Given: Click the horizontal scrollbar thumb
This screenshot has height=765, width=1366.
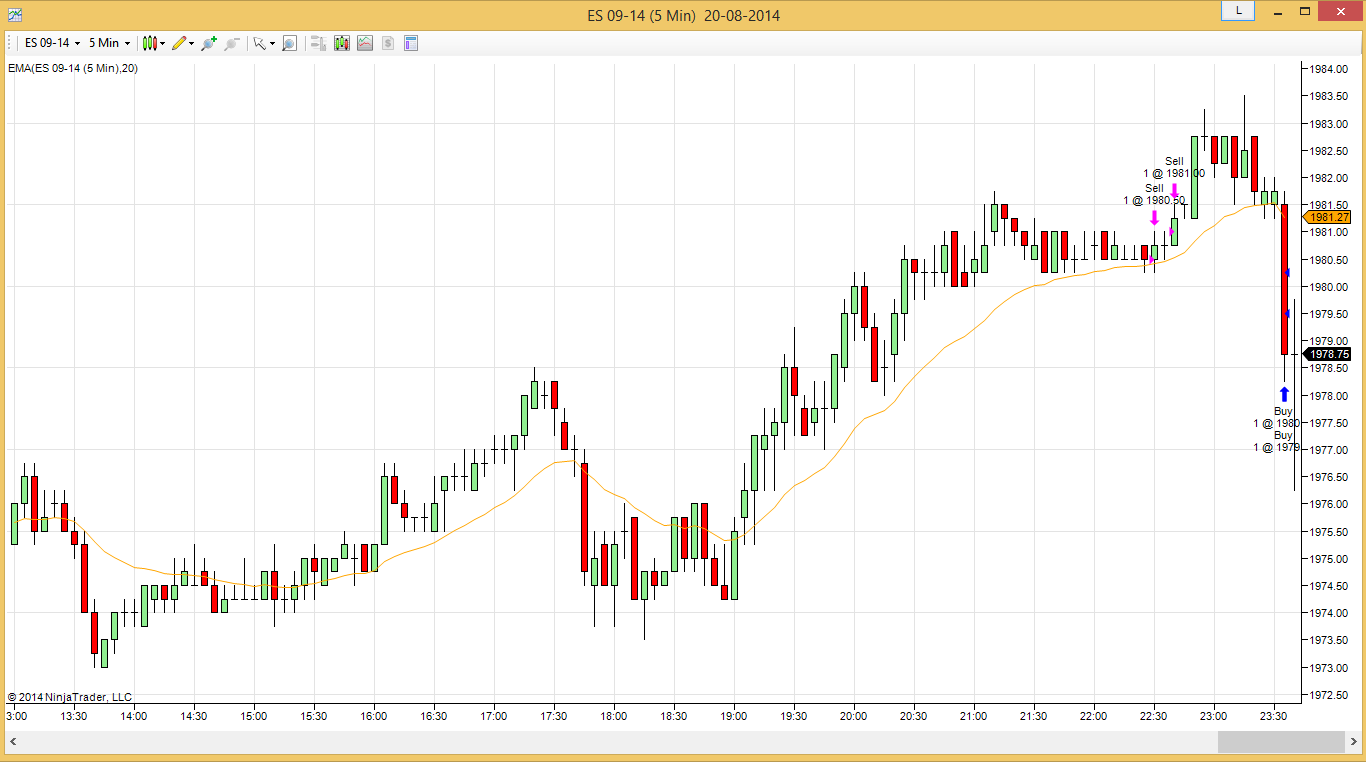Looking at the screenshot, I should click(1281, 741).
